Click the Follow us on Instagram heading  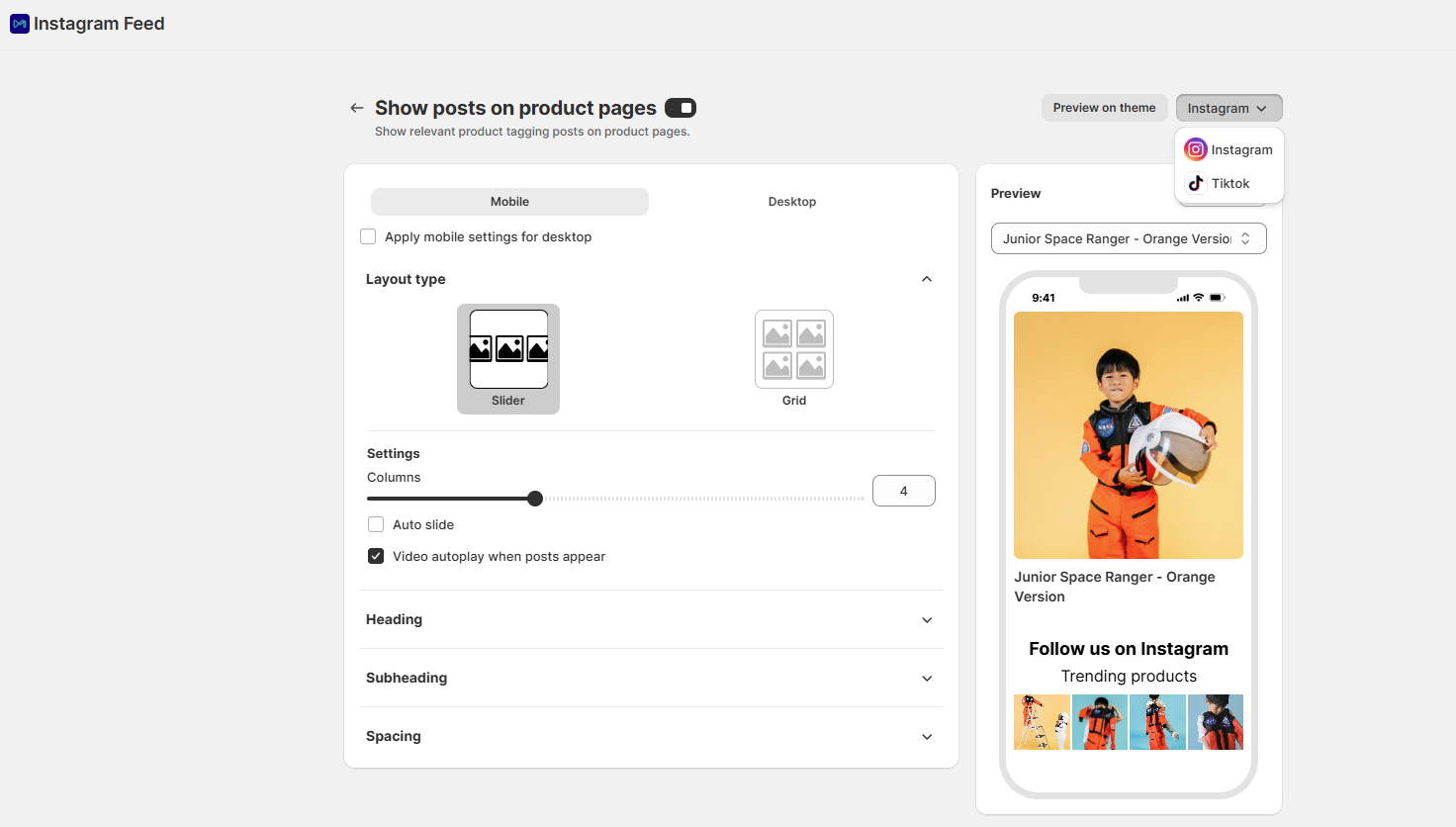pos(1129,649)
